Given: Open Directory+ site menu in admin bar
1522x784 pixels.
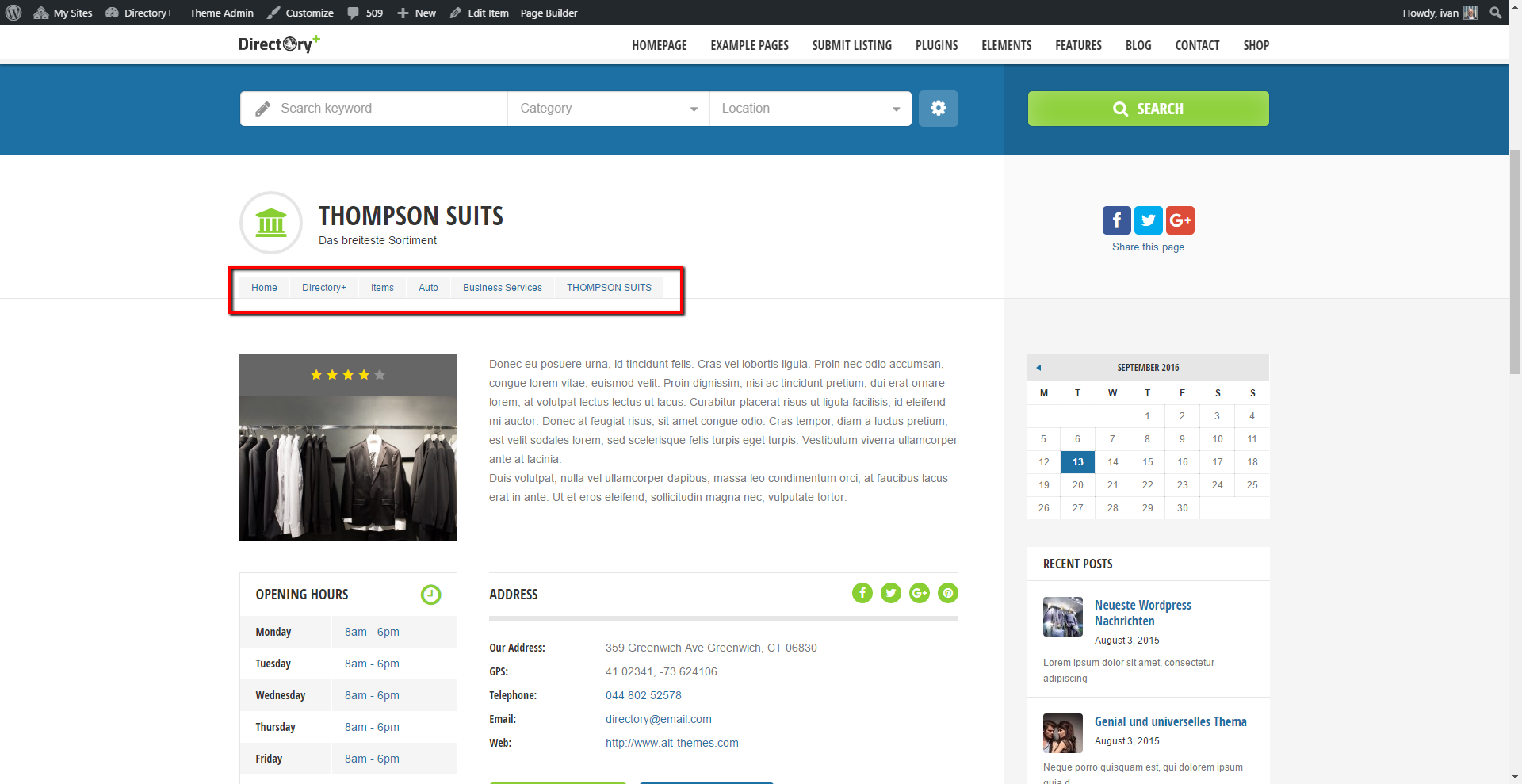Looking at the screenshot, I should pos(140,13).
